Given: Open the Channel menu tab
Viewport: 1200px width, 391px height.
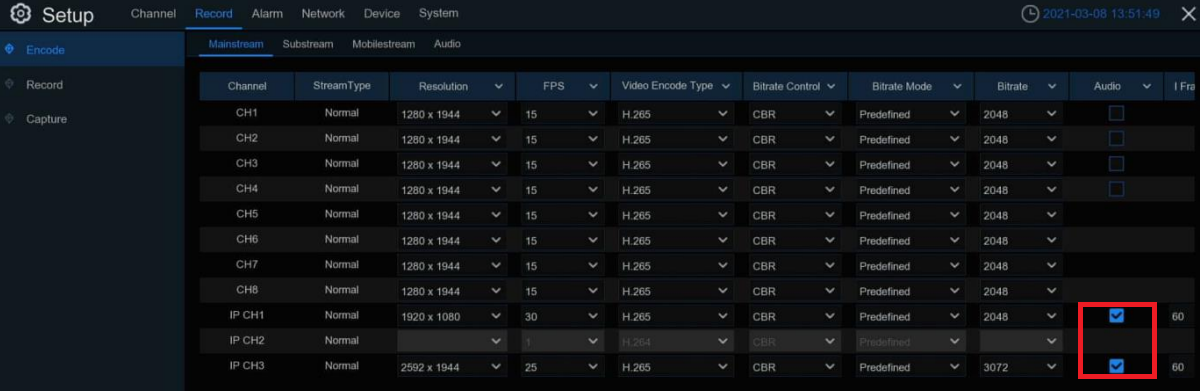Looking at the screenshot, I should (153, 14).
